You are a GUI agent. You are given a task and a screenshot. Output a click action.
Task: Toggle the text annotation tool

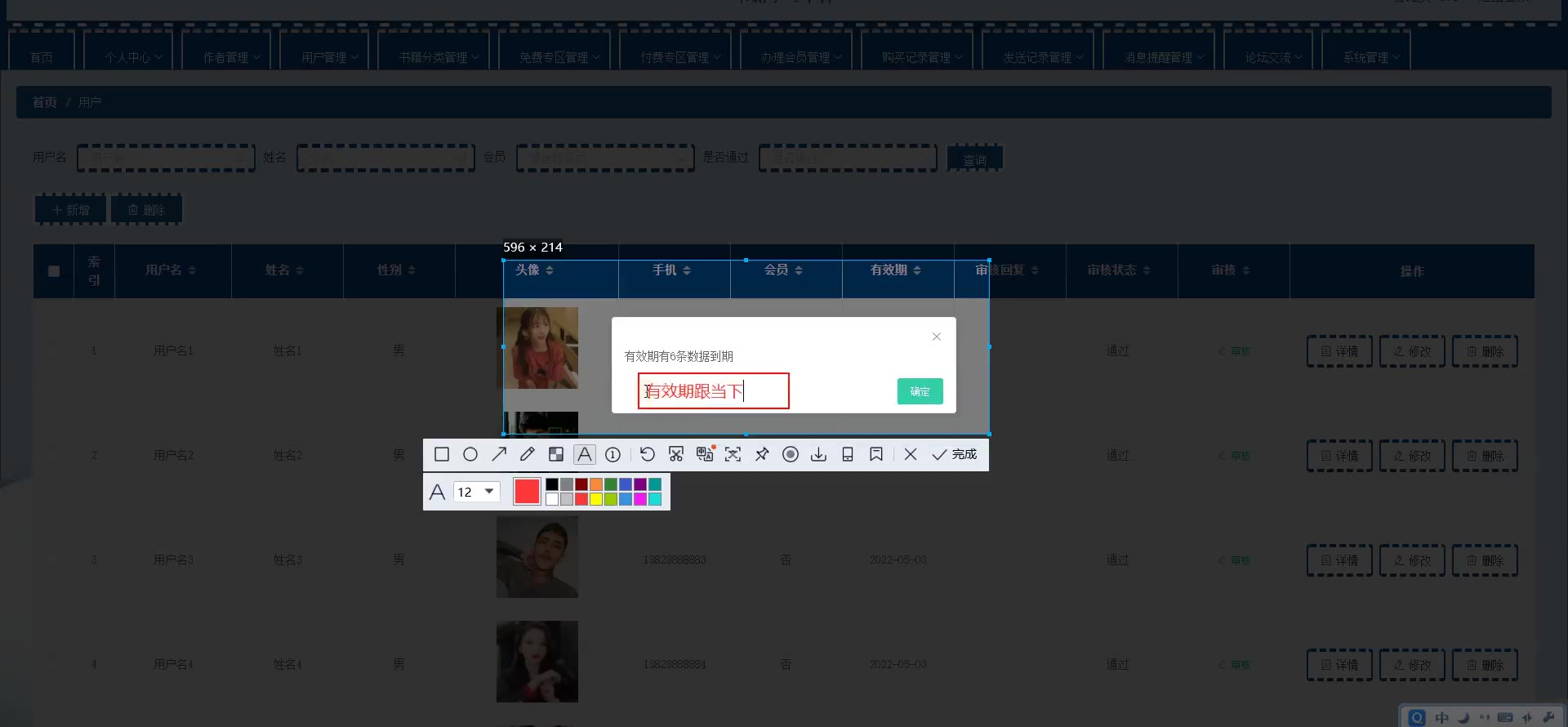(585, 454)
